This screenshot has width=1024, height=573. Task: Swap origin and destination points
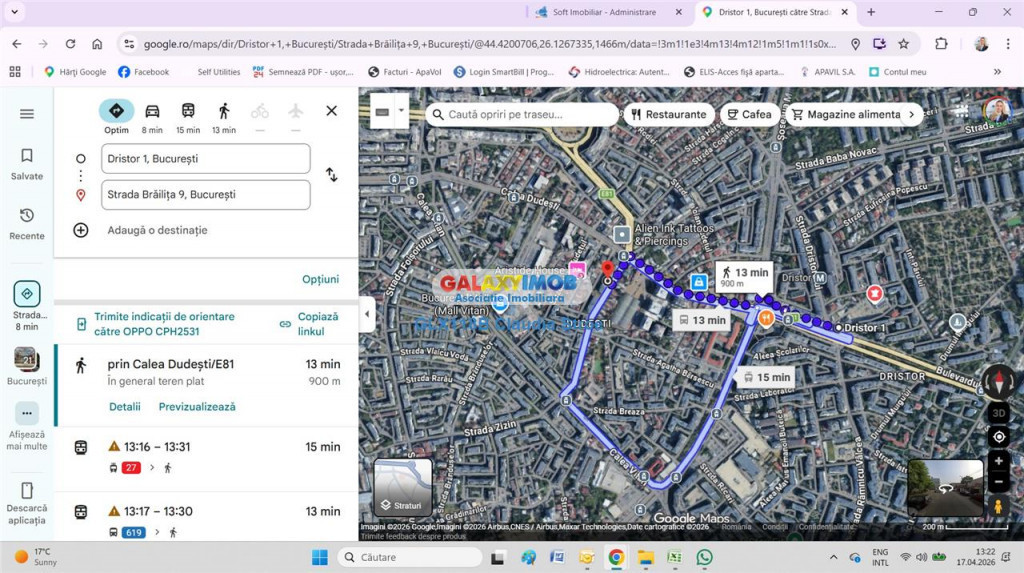click(331, 175)
